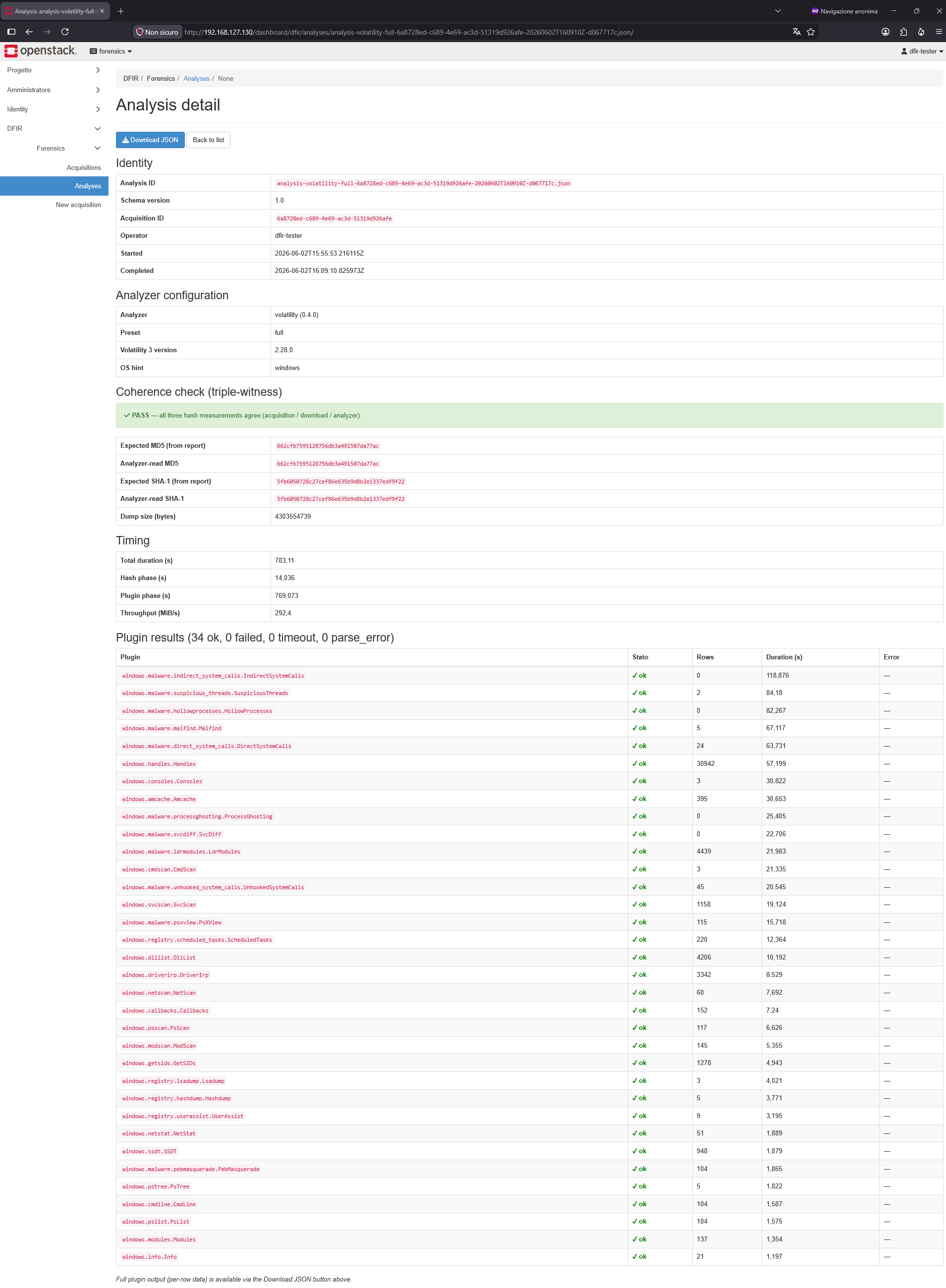946x1288 pixels.
Task: Click the Dump size value 4303554739
Action: tap(292, 516)
